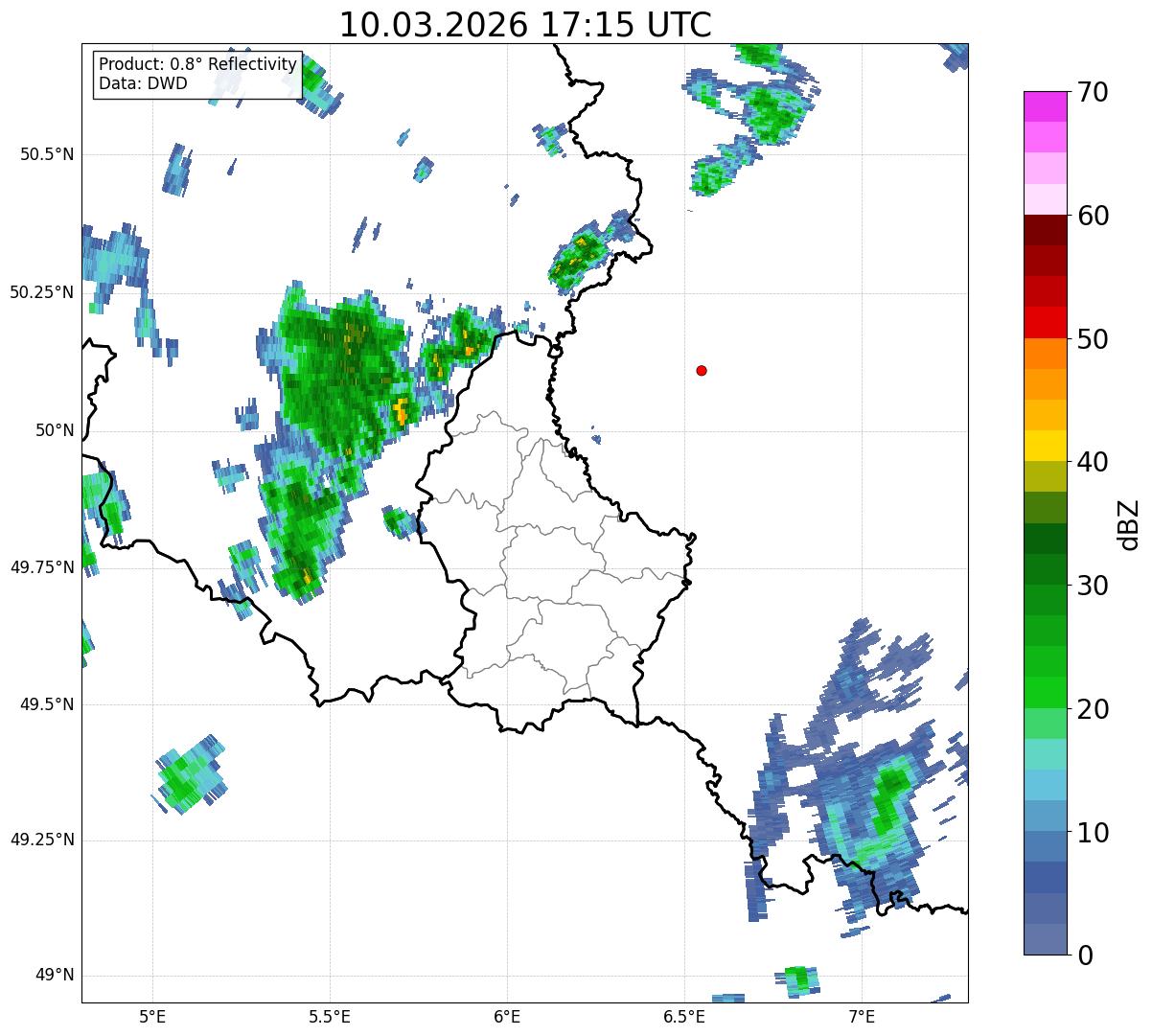The image size is (1152, 1036).
Task: Click the latitude label 49.75°N
Action: tap(41, 568)
